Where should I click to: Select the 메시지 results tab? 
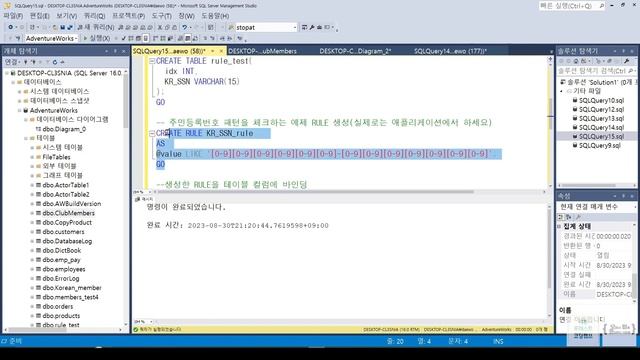(144, 199)
